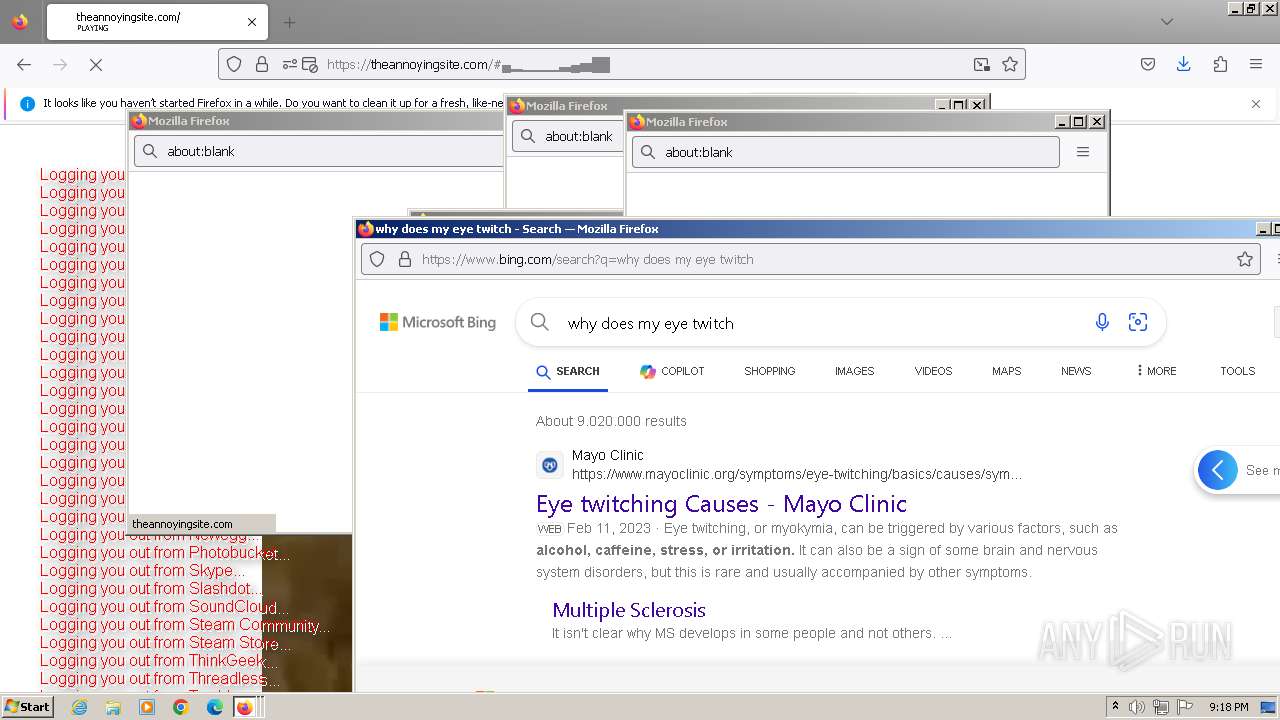The image size is (1280, 720).
Task: Click the 9:18 PM taskbar clock
Action: pyautogui.click(x=1229, y=707)
